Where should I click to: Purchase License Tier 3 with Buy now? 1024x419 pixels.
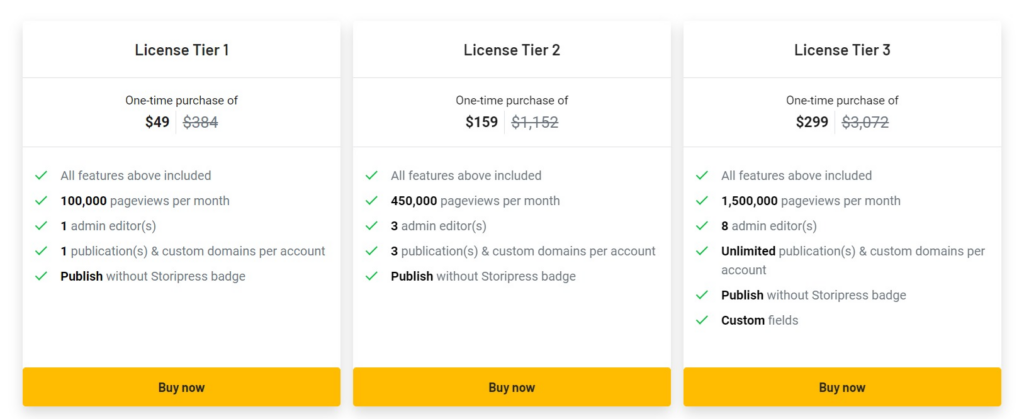tap(842, 387)
